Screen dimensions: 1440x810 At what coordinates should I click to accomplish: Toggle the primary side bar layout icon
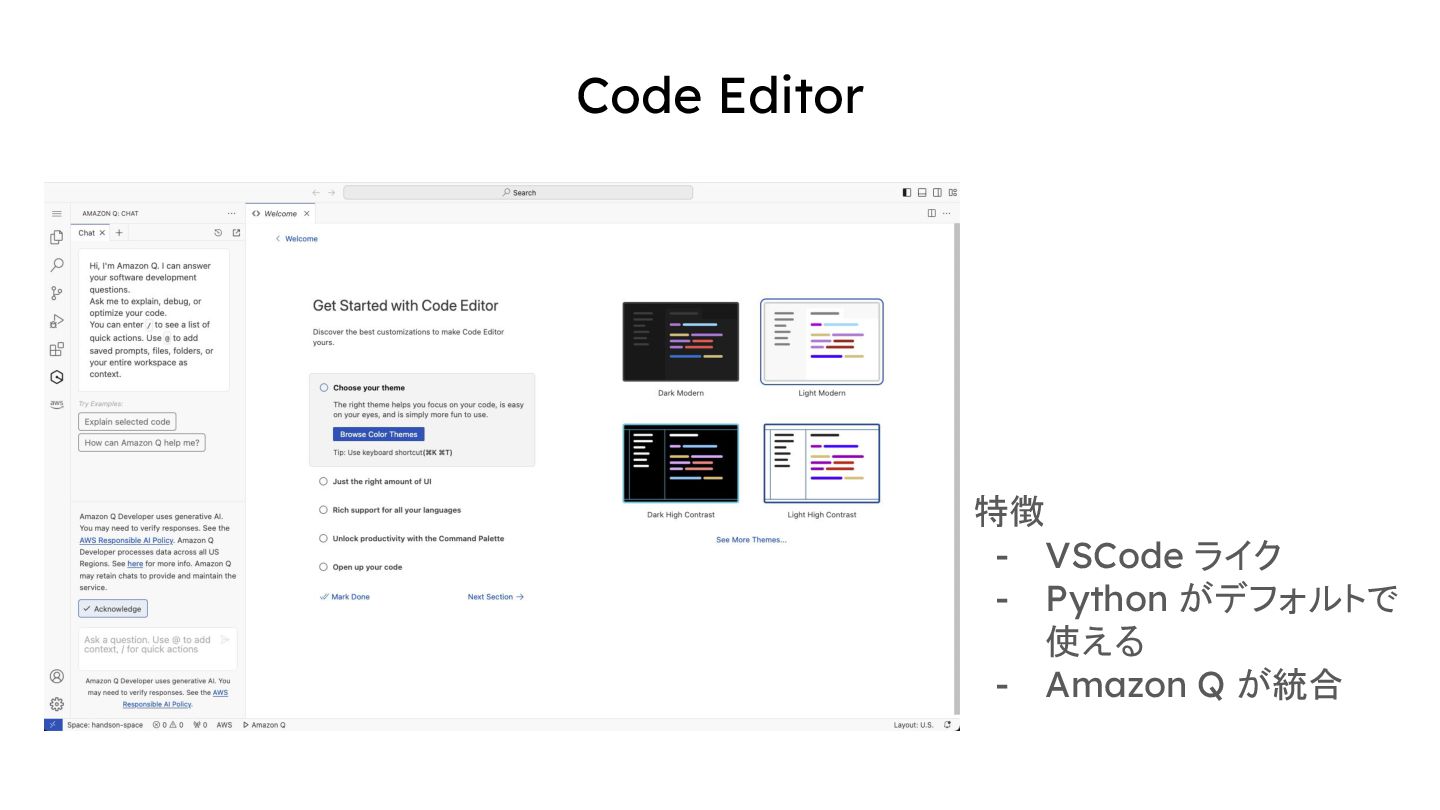click(x=907, y=192)
